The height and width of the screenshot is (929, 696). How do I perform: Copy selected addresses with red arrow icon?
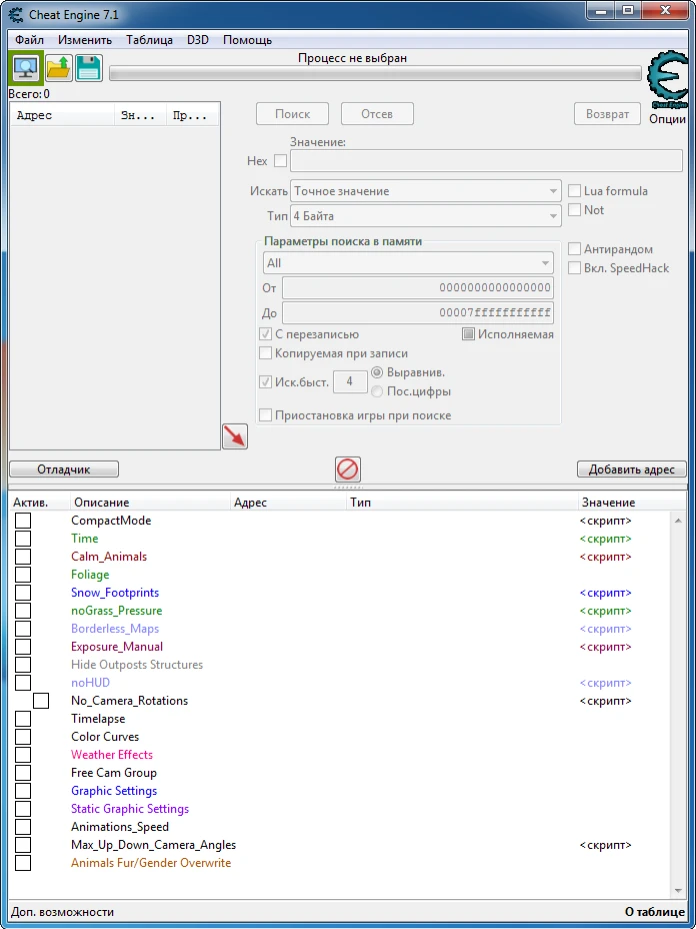tap(235, 437)
